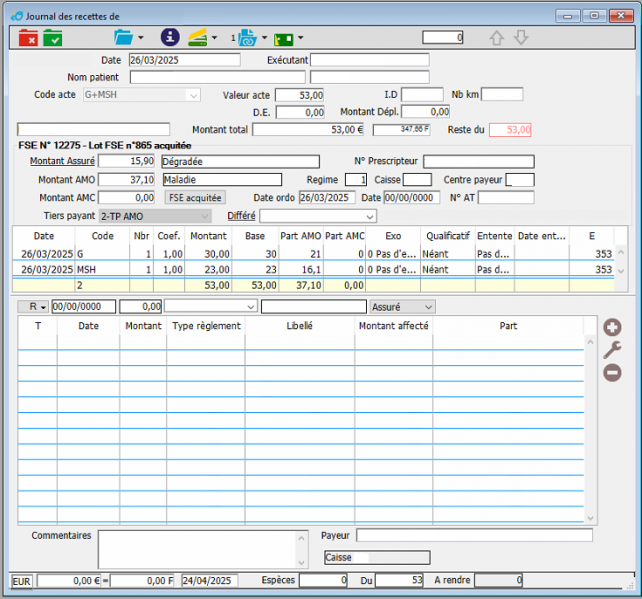Click the down arrow navigation icon
The image size is (642, 599).
coord(520,38)
